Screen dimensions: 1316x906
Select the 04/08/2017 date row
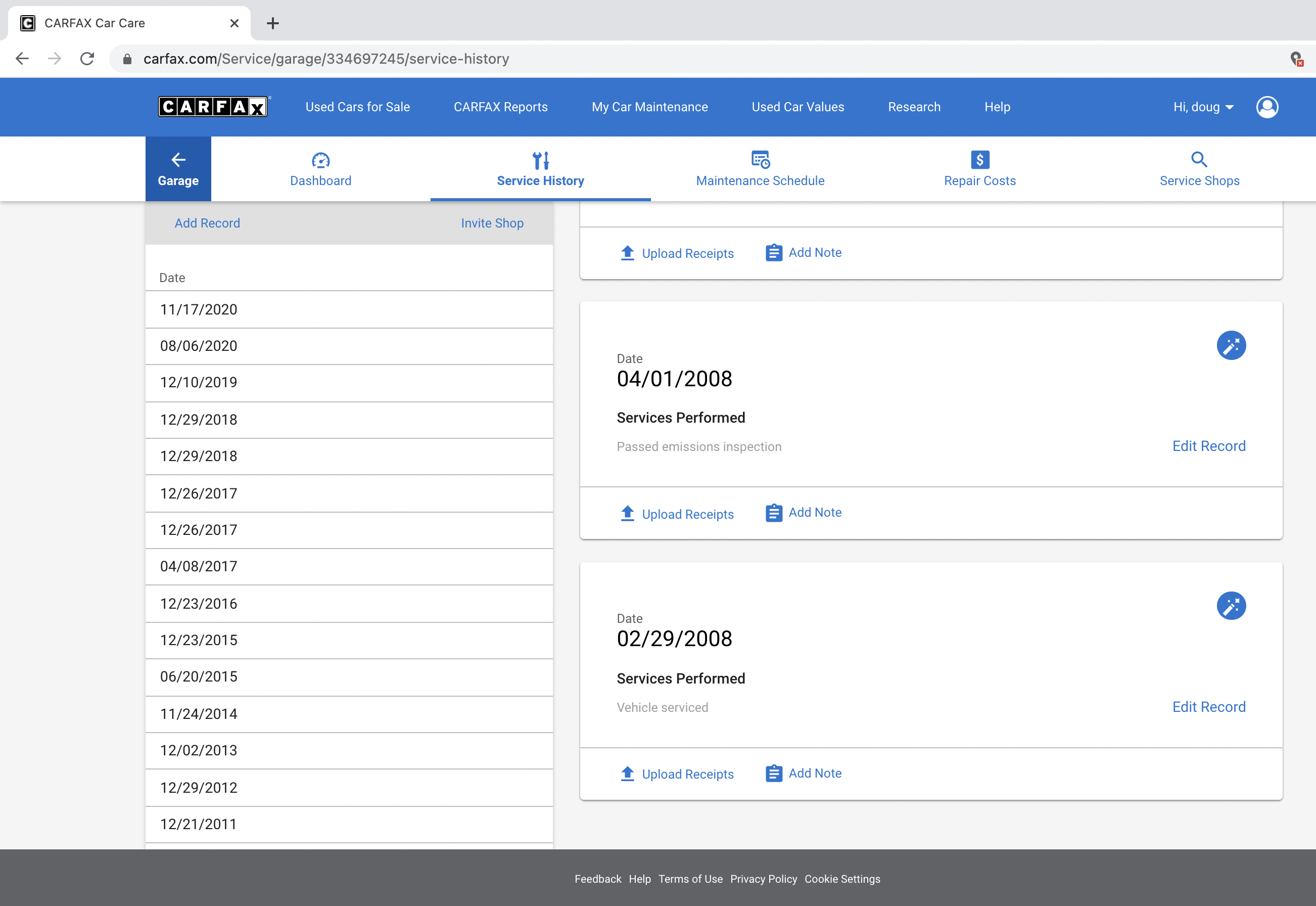coord(349,566)
